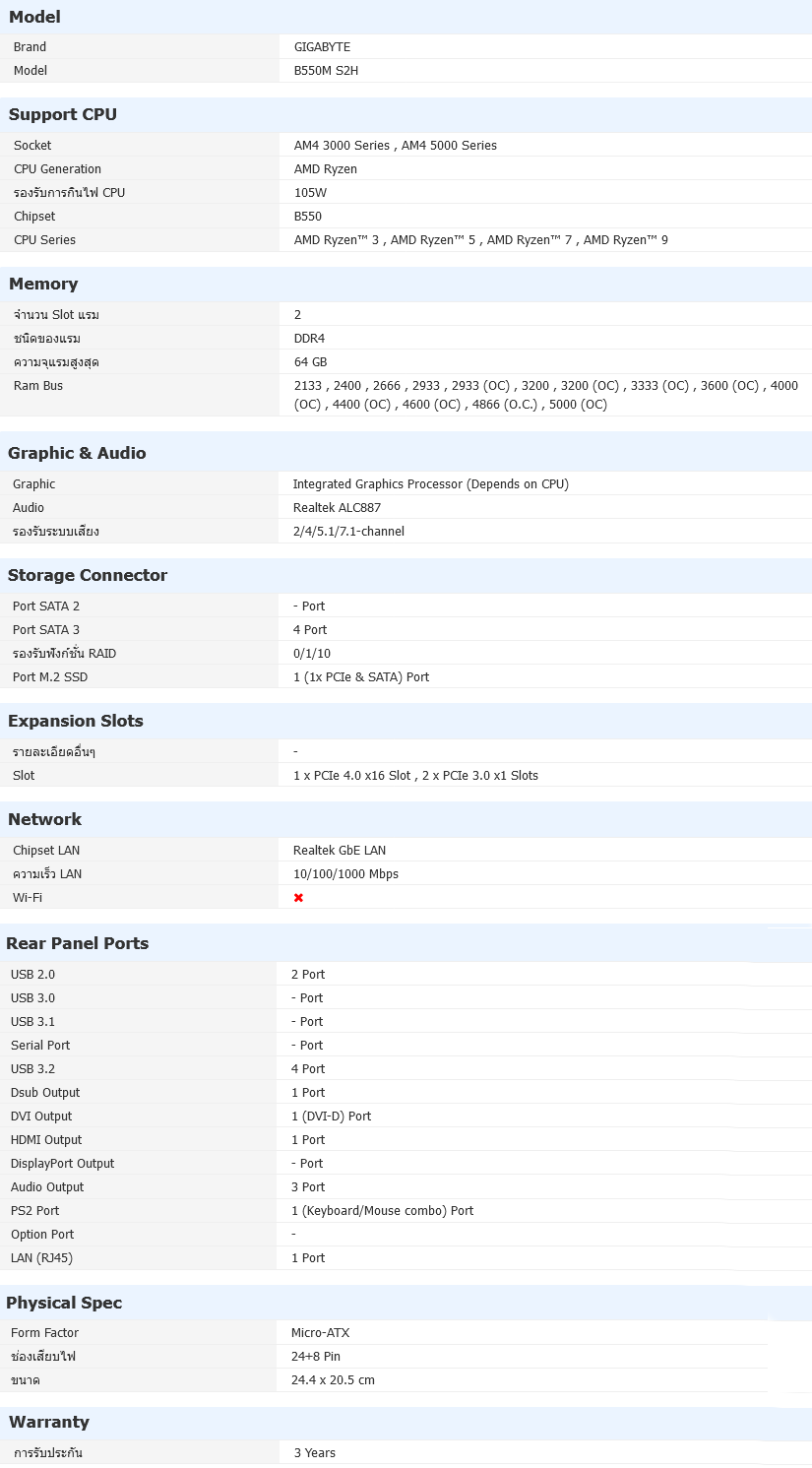The height and width of the screenshot is (1468, 812).
Task: Click the 'AMD Ryzen' CPU Generation value
Action: [x=326, y=169]
